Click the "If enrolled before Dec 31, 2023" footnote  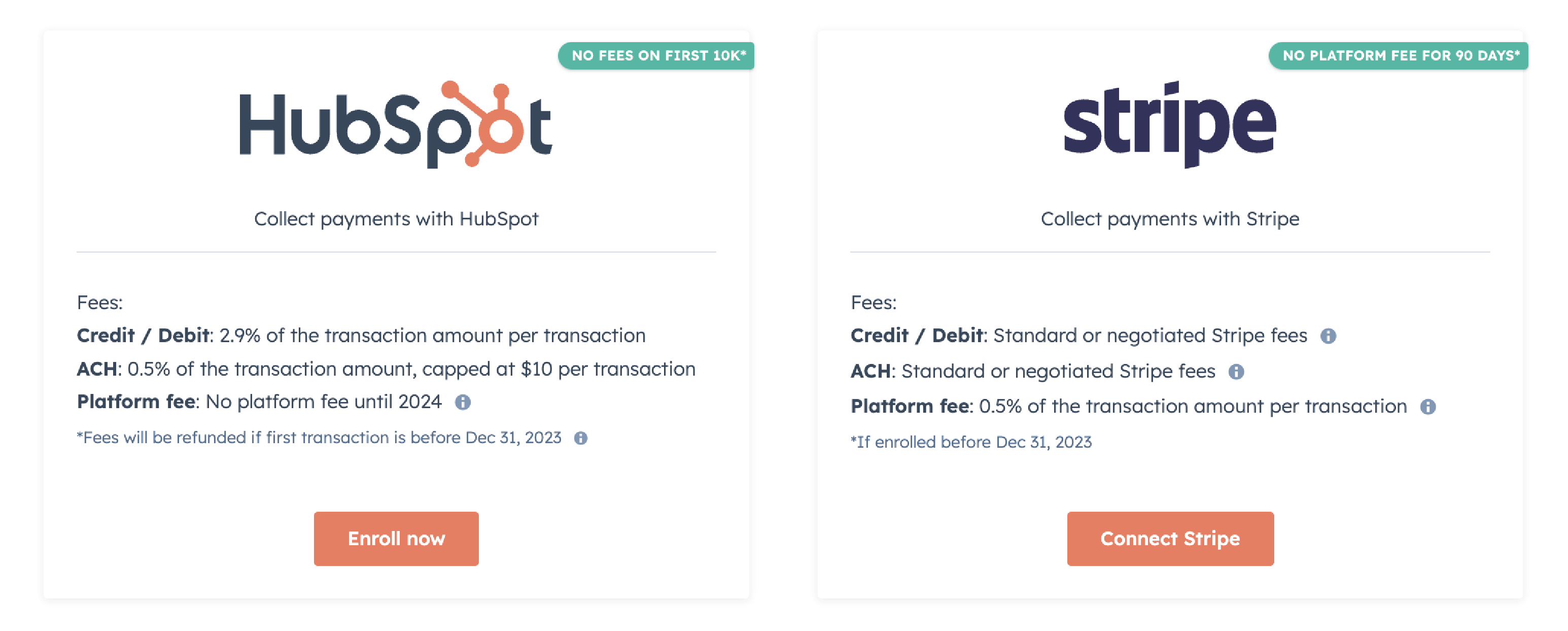[x=971, y=442]
